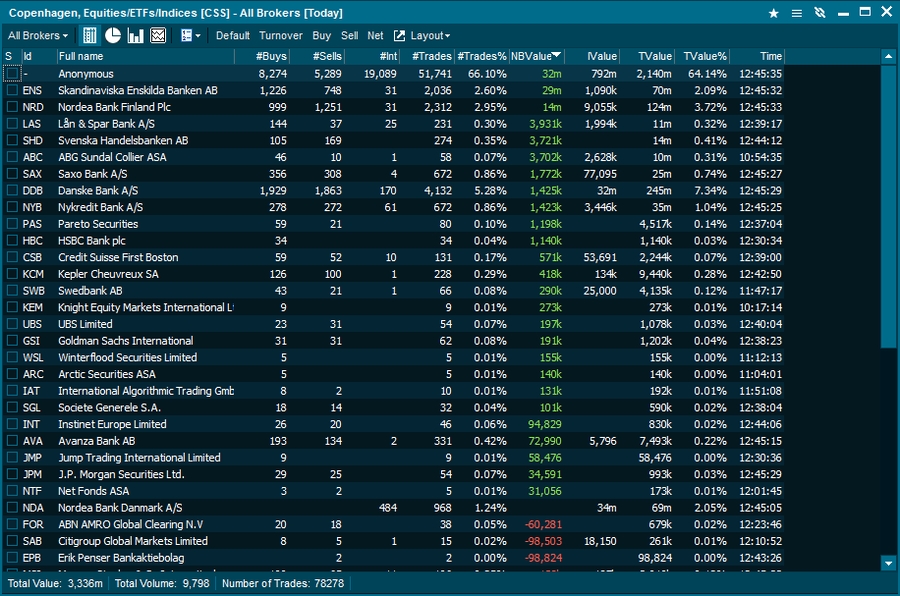The width and height of the screenshot is (900, 596).
Task: Open the Layout dropdown menu
Action: [430, 35]
